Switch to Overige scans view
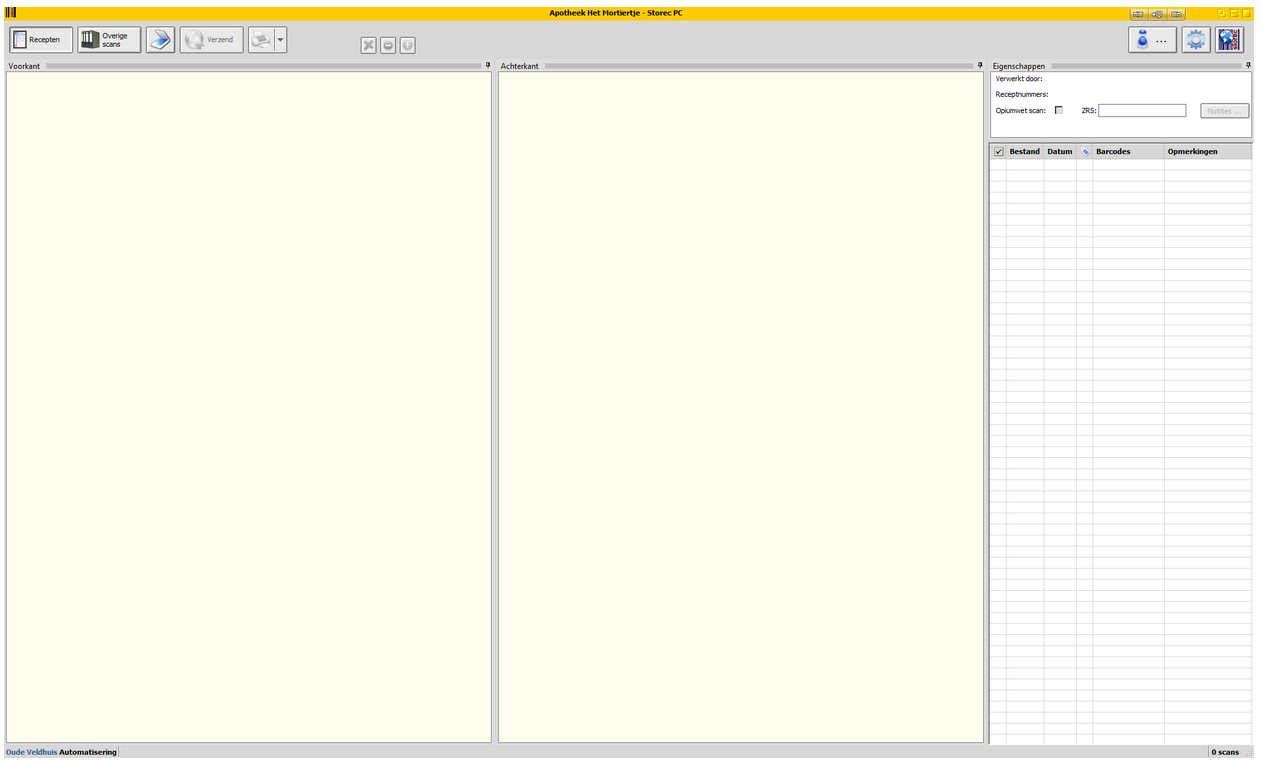 coord(109,40)
